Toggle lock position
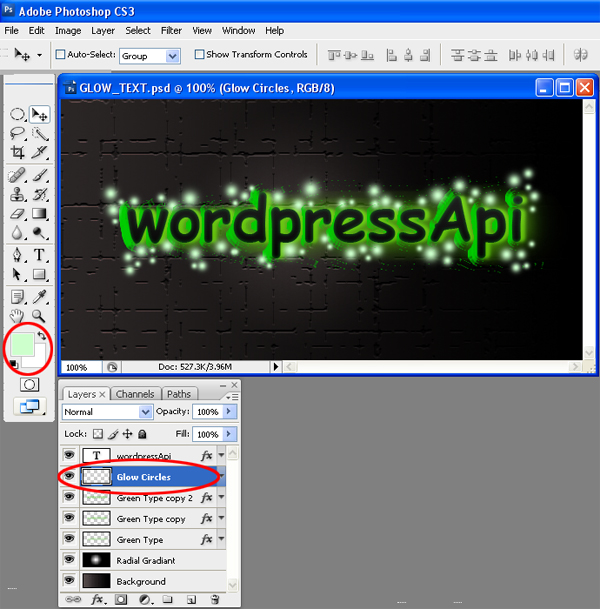 127,434
